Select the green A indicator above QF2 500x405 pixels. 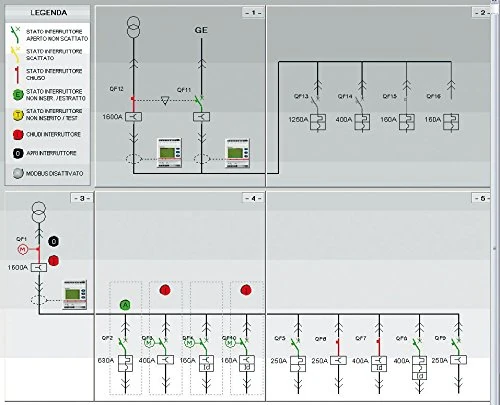click(x=125, y=305)
